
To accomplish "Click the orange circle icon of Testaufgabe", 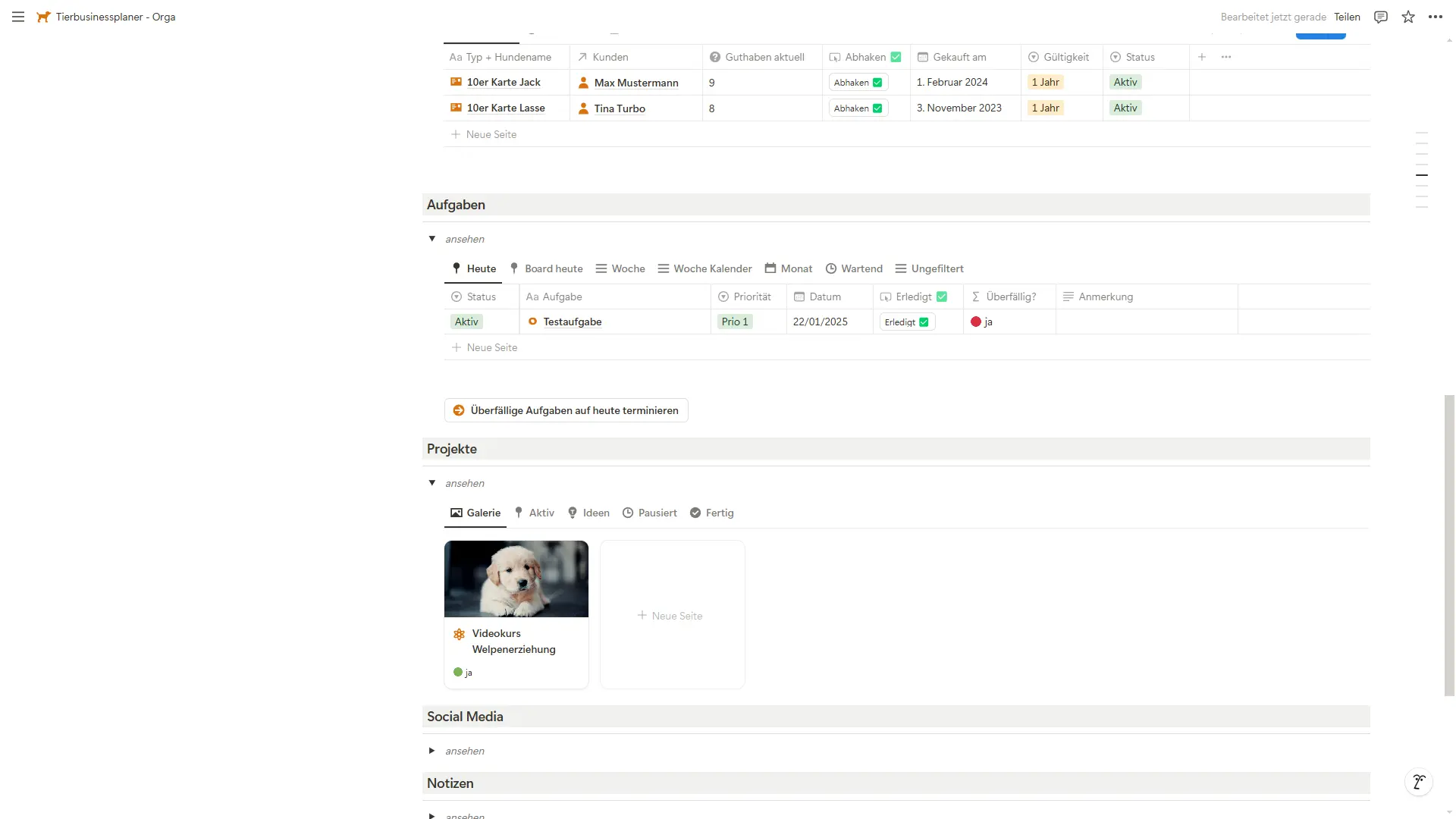I will [x=532, y=322].
